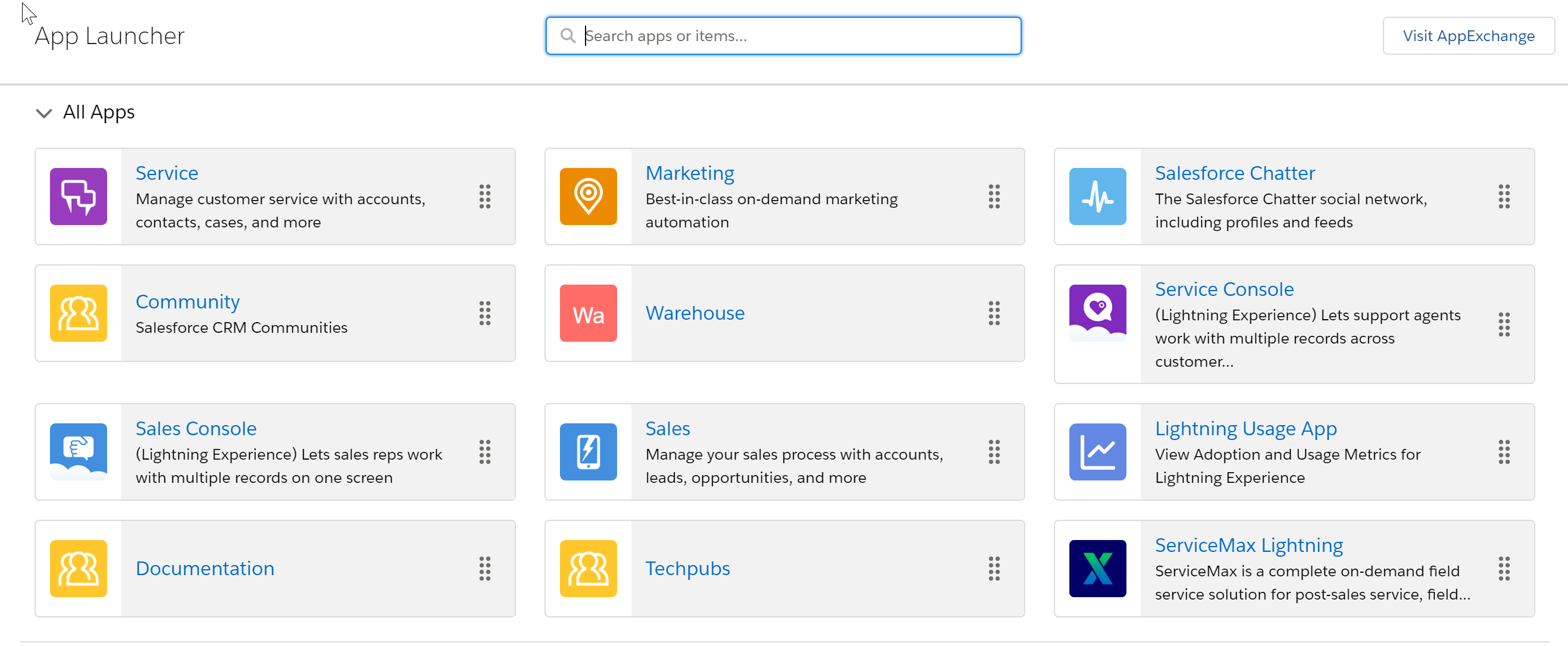
Task: Click the Lightning Usage App chart icon
Action: [1097, 452]
